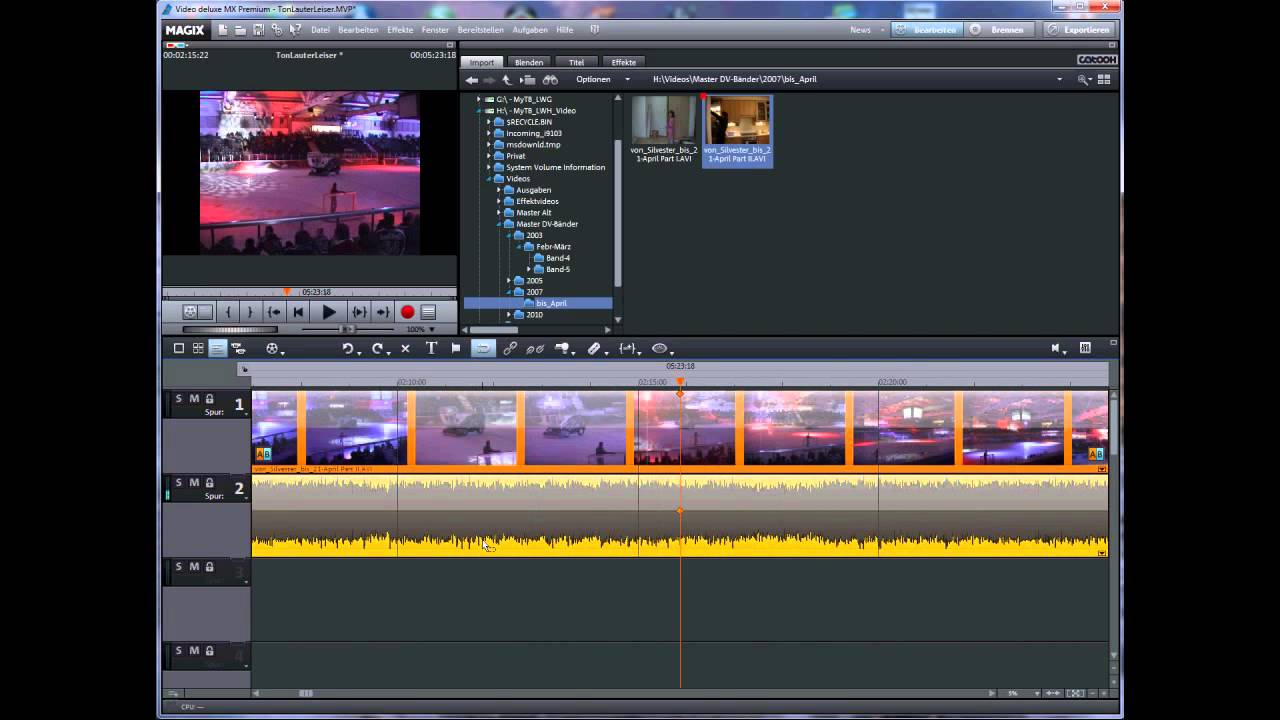The width and height of the screenshot is (1280, 720).
Task: Lock track 2 with the padlock
Action: [209, 483]
